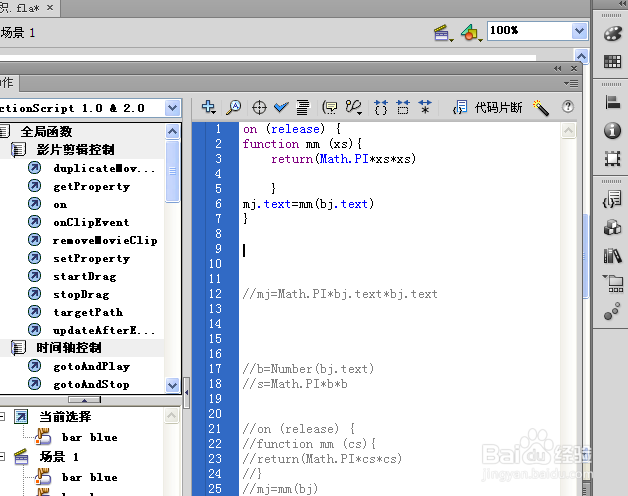Open the zoom 100% dropdown
This screenshot has width=628, height=496.
(579, 31)
